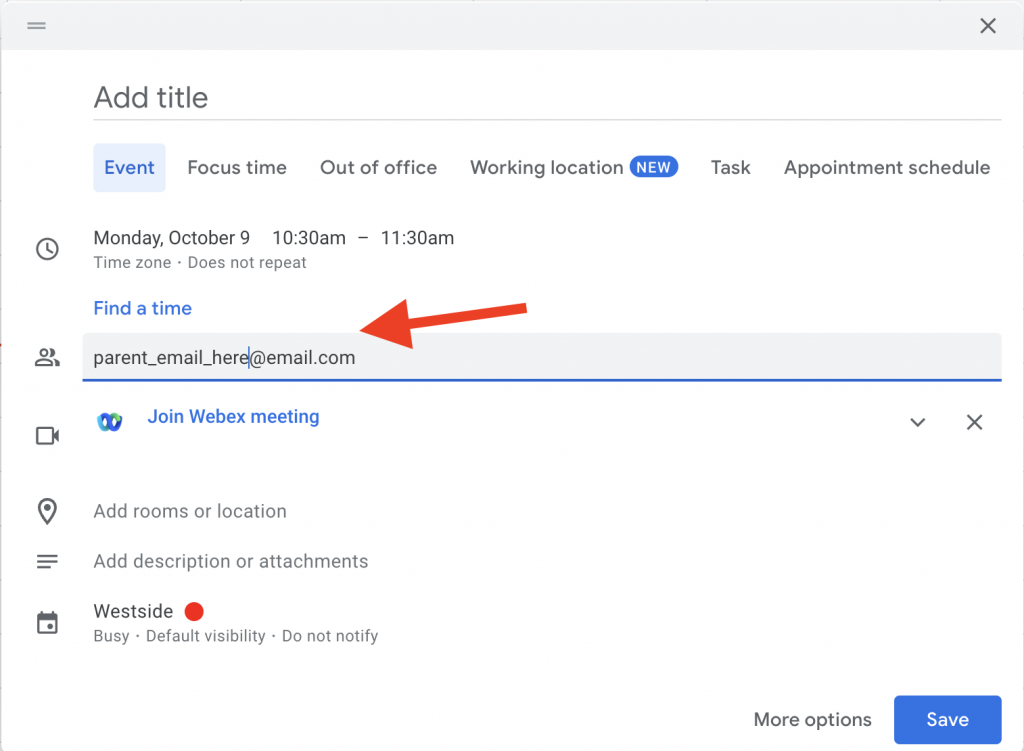The height and width of the screenshot is (751, 1024).
Task: Switch to Out of office tab
Action: (378, 168)
